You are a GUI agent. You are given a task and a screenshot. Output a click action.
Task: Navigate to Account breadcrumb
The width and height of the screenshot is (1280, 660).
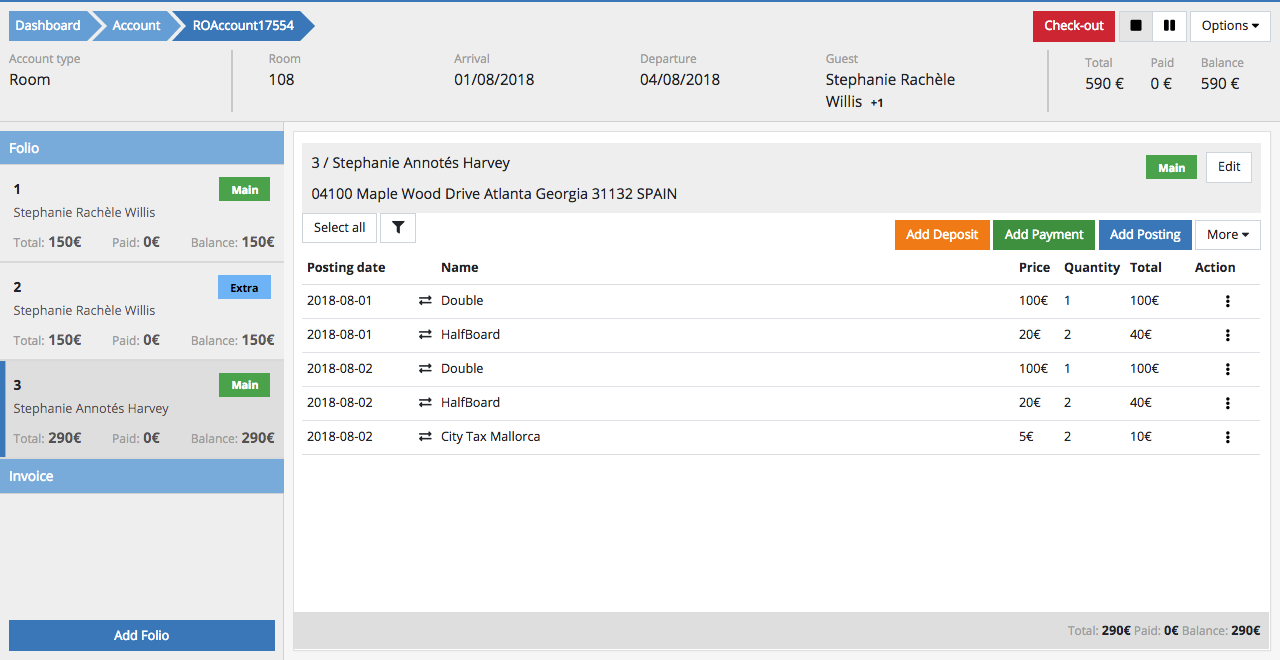[136, 26]
